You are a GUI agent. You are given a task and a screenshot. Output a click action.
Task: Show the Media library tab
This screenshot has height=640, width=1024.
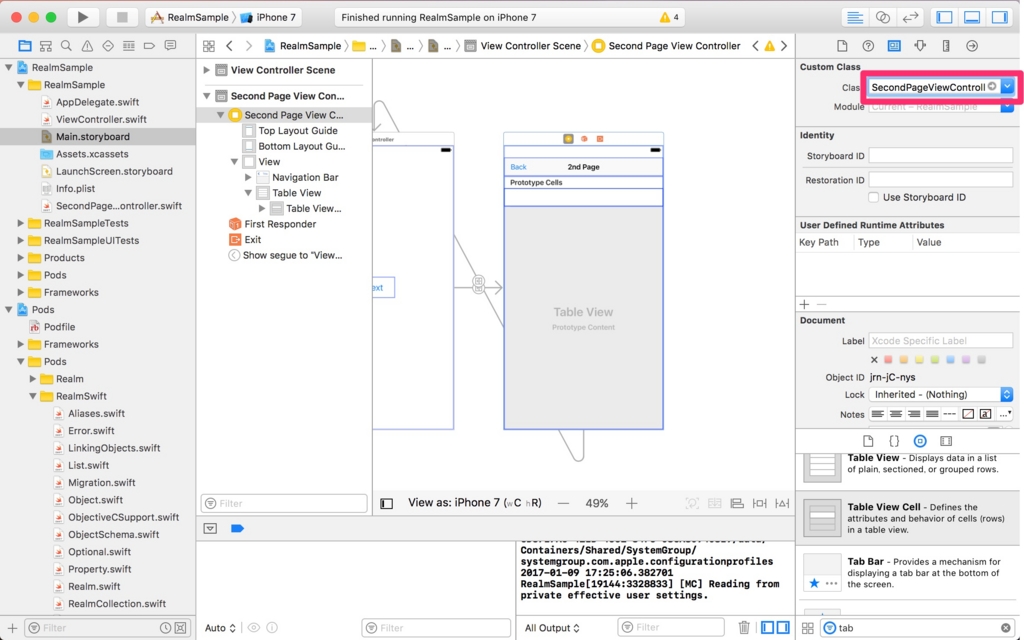[946, 441]
